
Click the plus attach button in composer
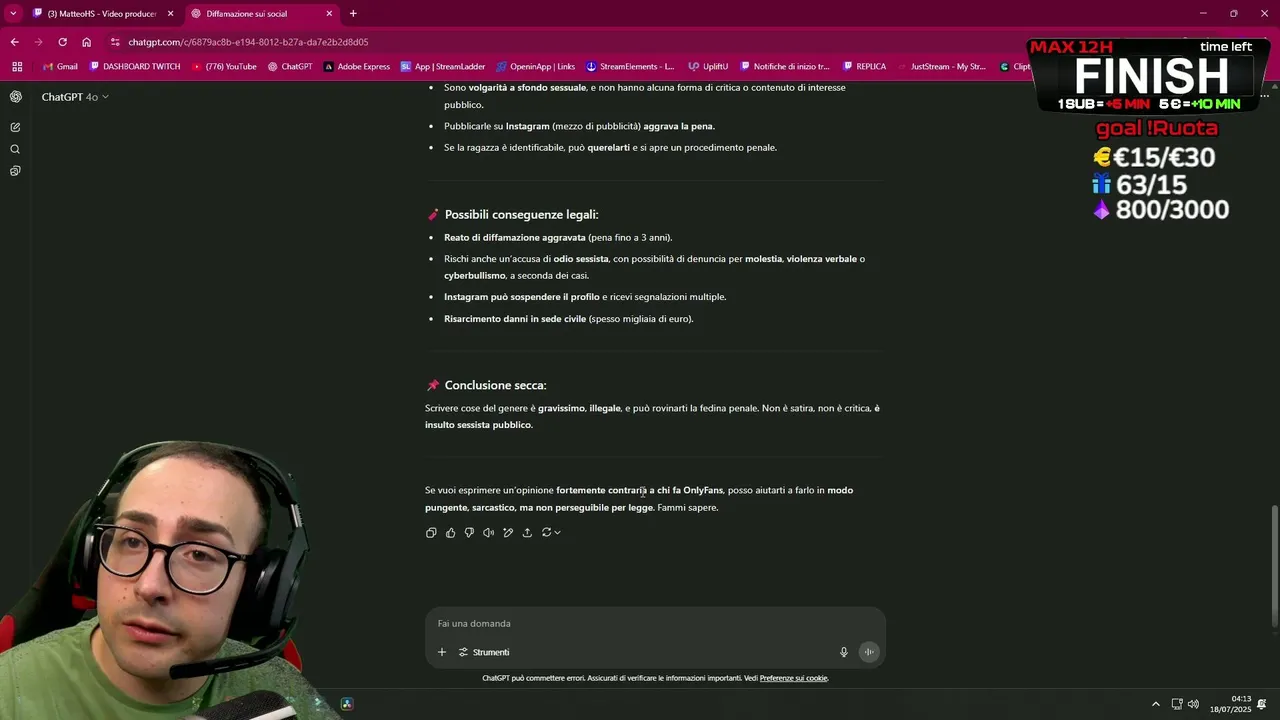tap(442, 652)
